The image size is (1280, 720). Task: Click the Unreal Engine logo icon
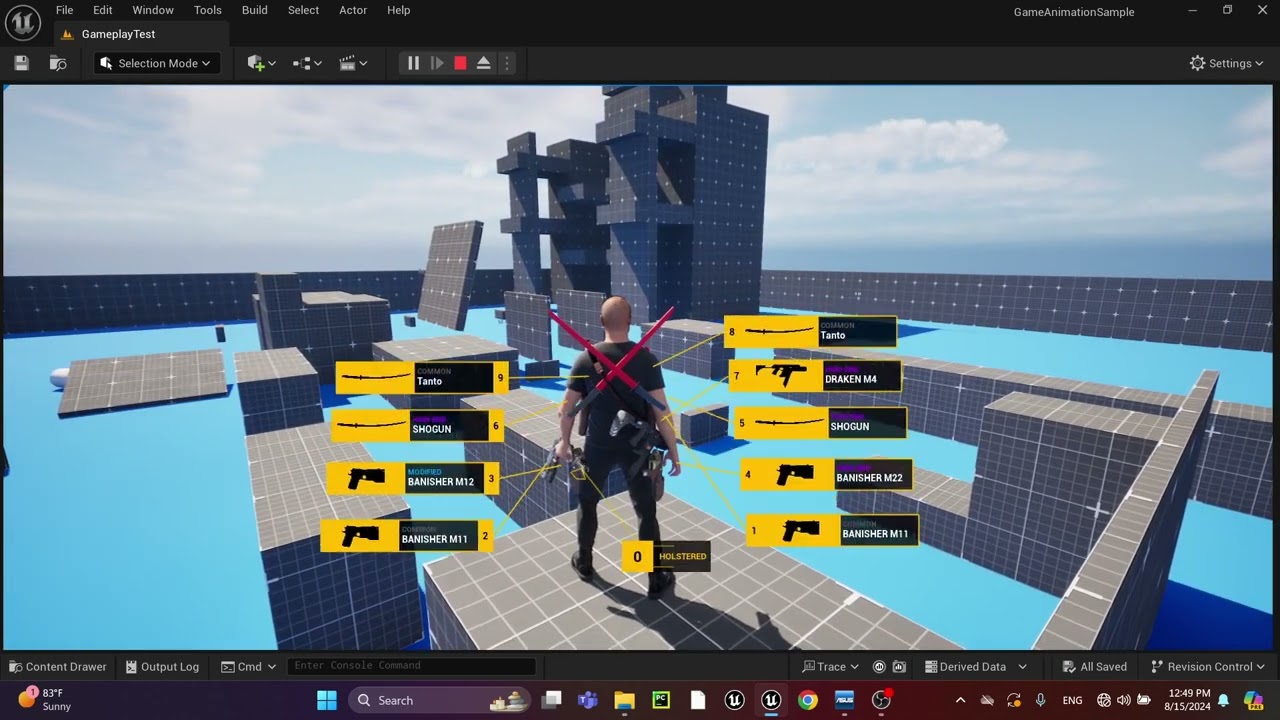click(x=22, y=21)
